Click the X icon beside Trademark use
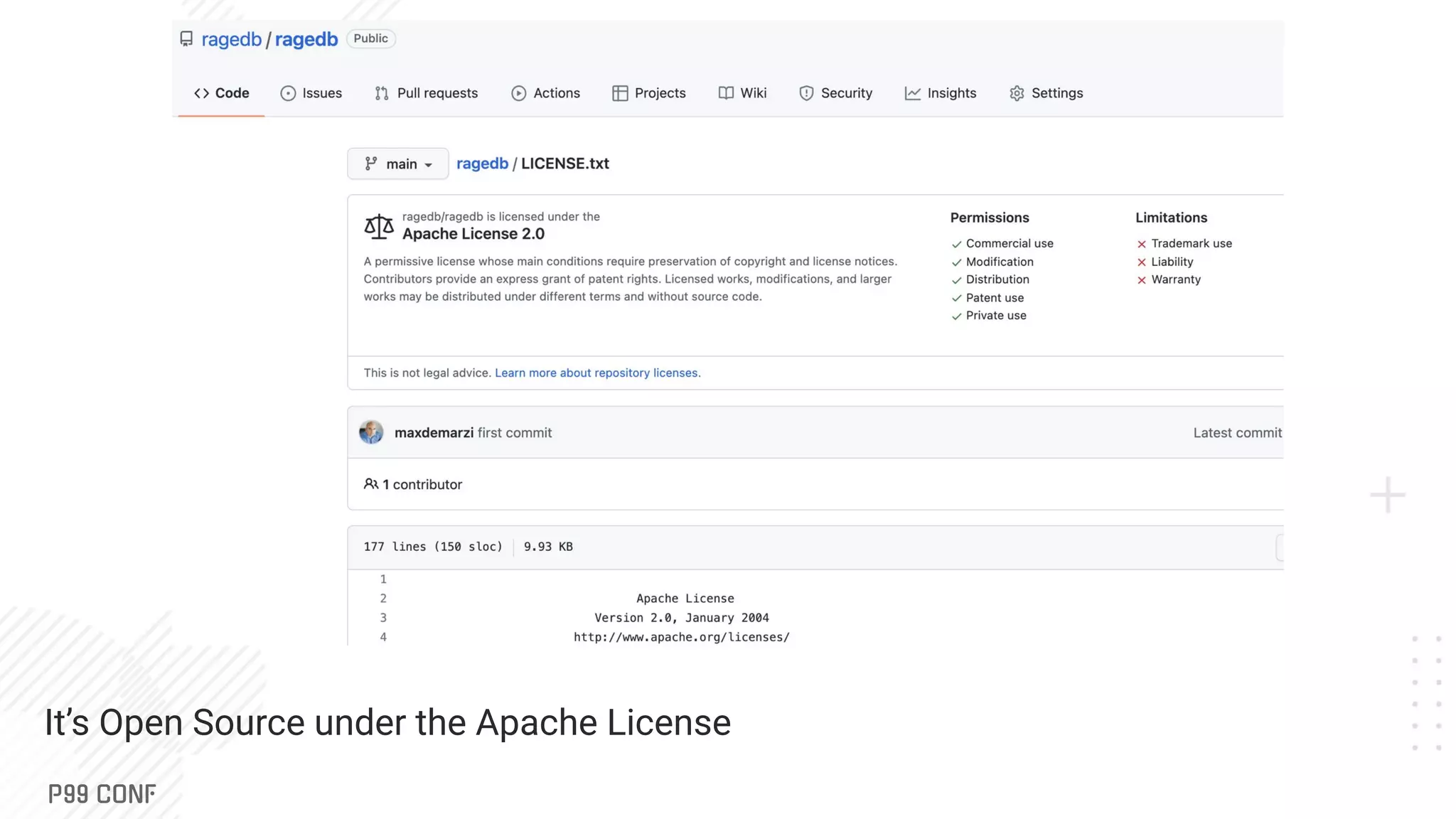Screen dimensions: 1456x819 1142,245
